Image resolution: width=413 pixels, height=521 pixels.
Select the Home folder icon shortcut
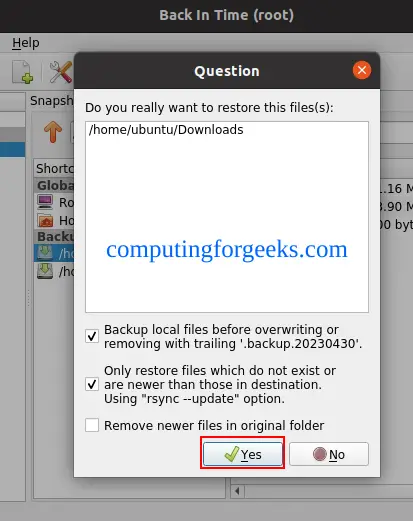pyautogui.click(x=45, y=220)
